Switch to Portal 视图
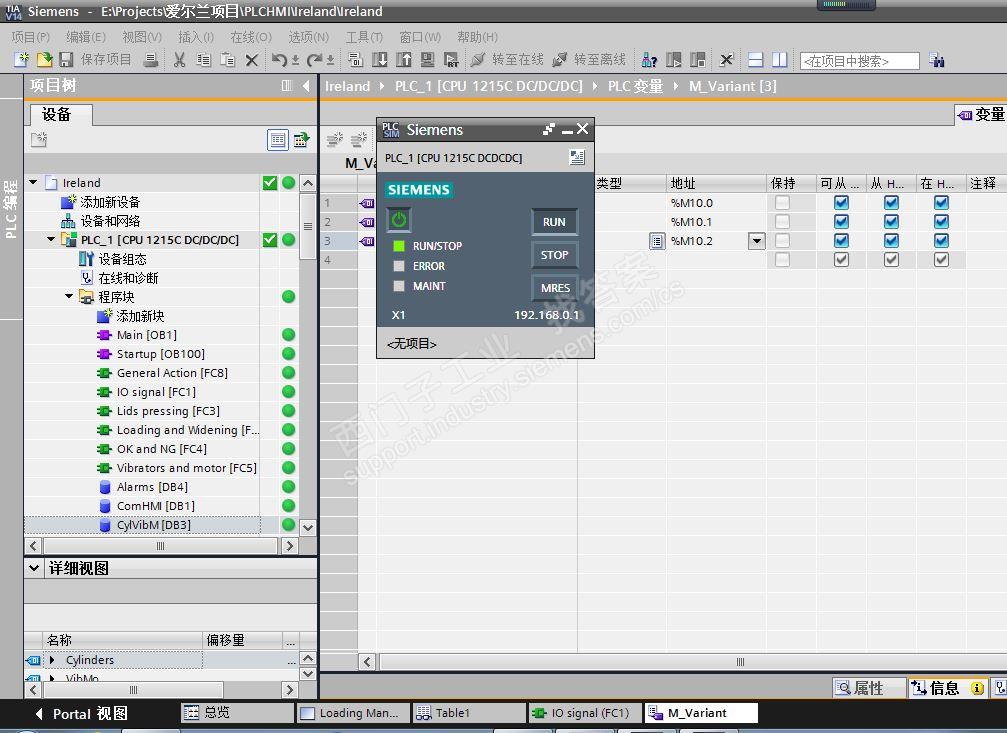1007x733 pixels. tap(80, 714)
